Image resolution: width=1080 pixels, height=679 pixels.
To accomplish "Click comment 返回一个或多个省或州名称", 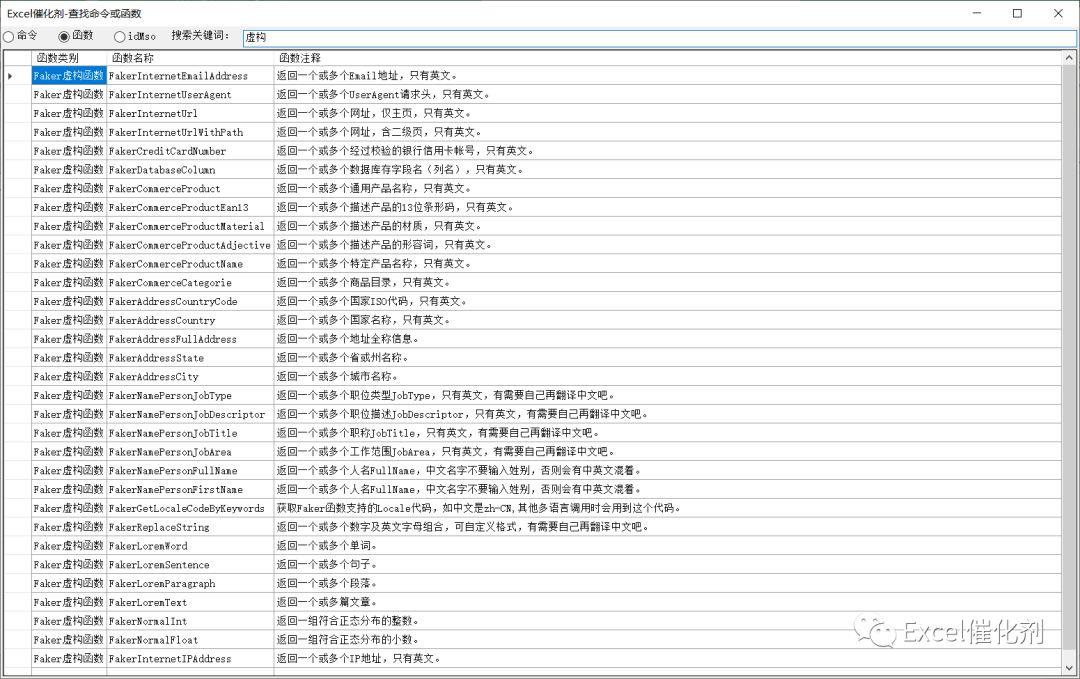I will pyautogui.click(x=667, y=358).
